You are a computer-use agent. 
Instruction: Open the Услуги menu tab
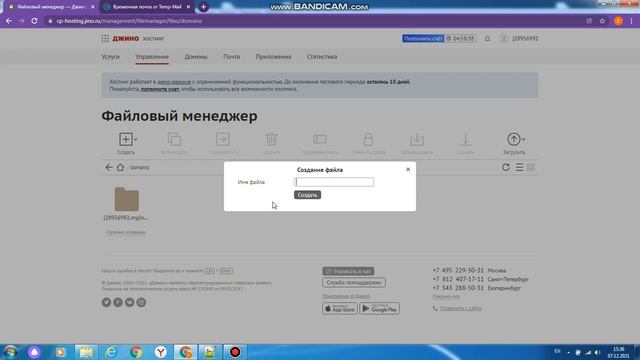click(x=111, y=57)
